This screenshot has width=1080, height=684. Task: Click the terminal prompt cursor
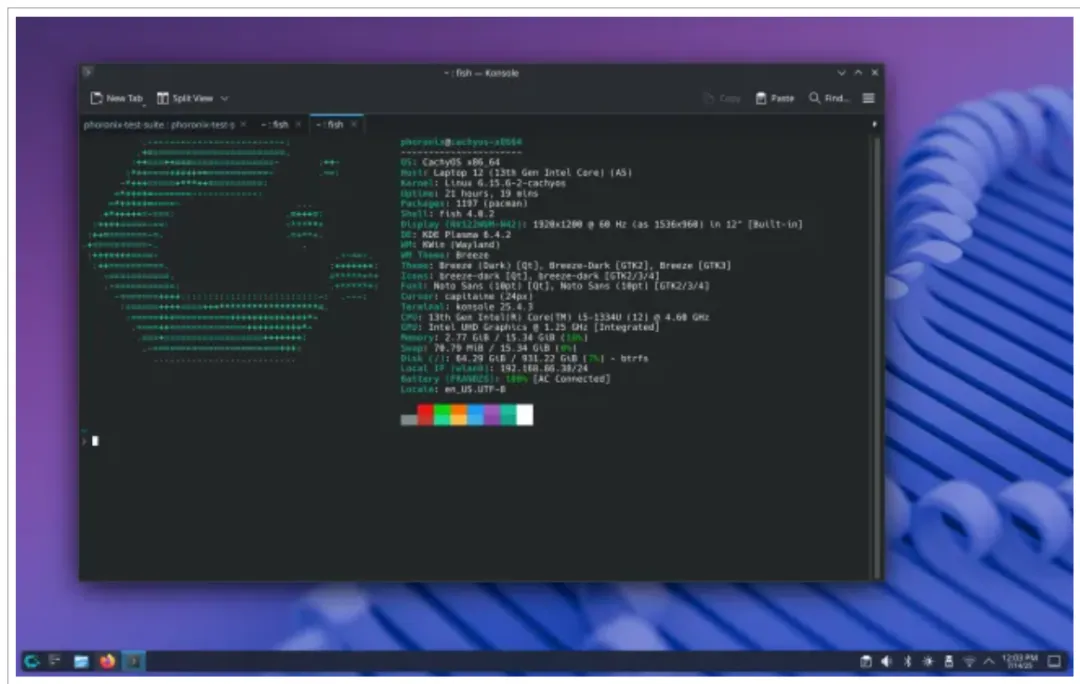pyautogui.click(x=95, y=441)
